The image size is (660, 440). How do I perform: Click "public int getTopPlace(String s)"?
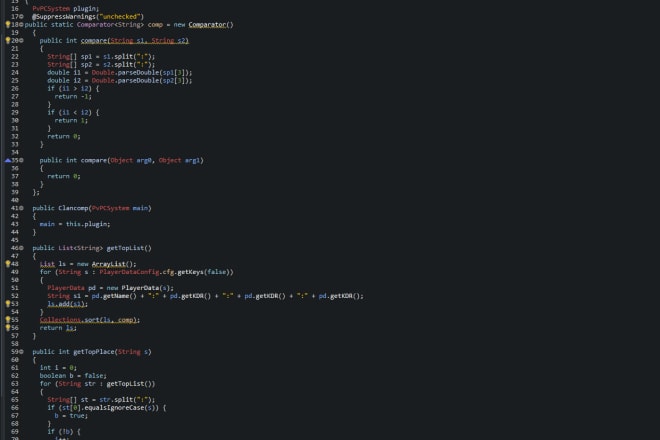tap(92, 352)
